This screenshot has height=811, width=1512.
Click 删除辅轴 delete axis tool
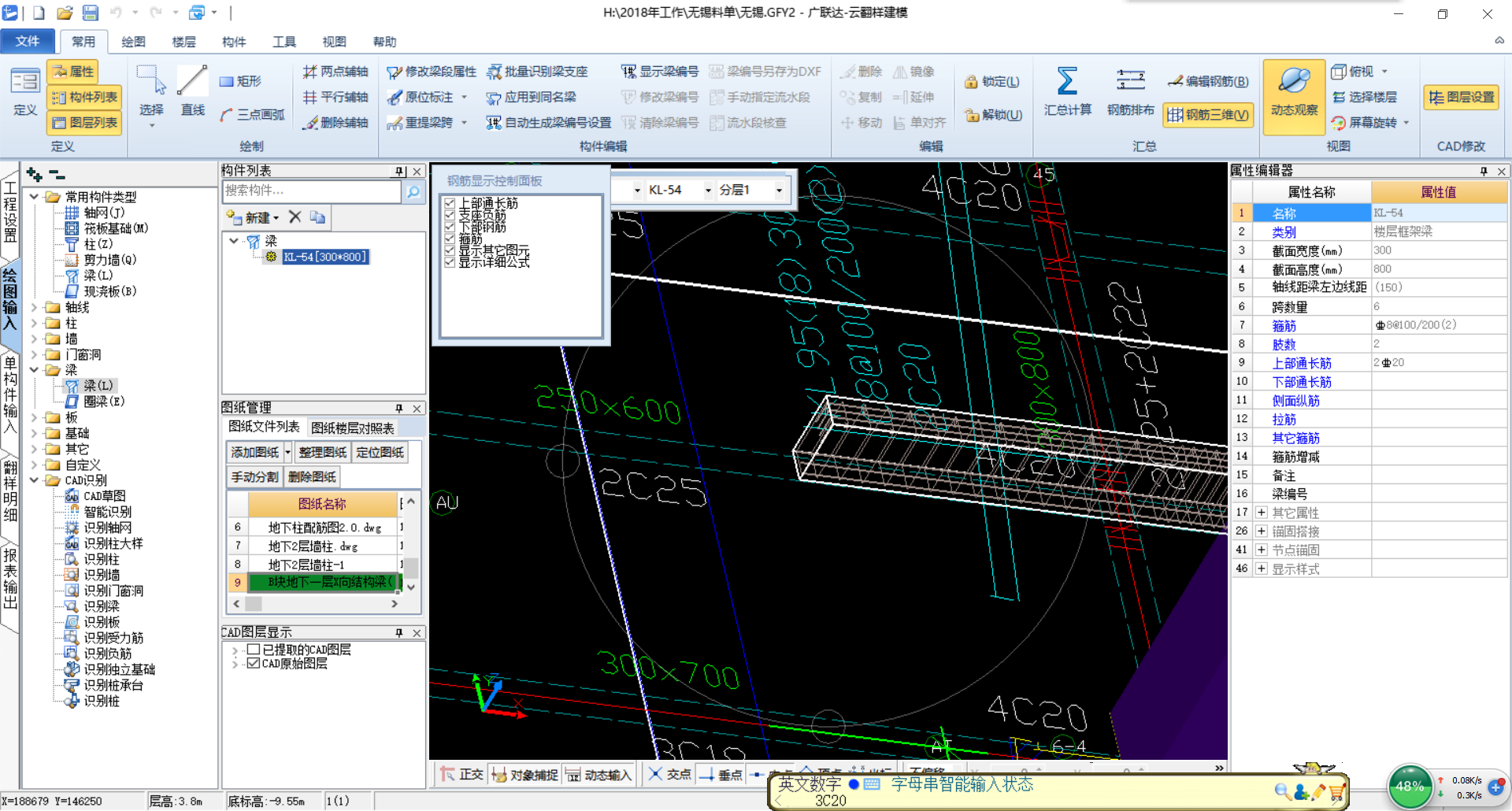click(x=336, y=123)
